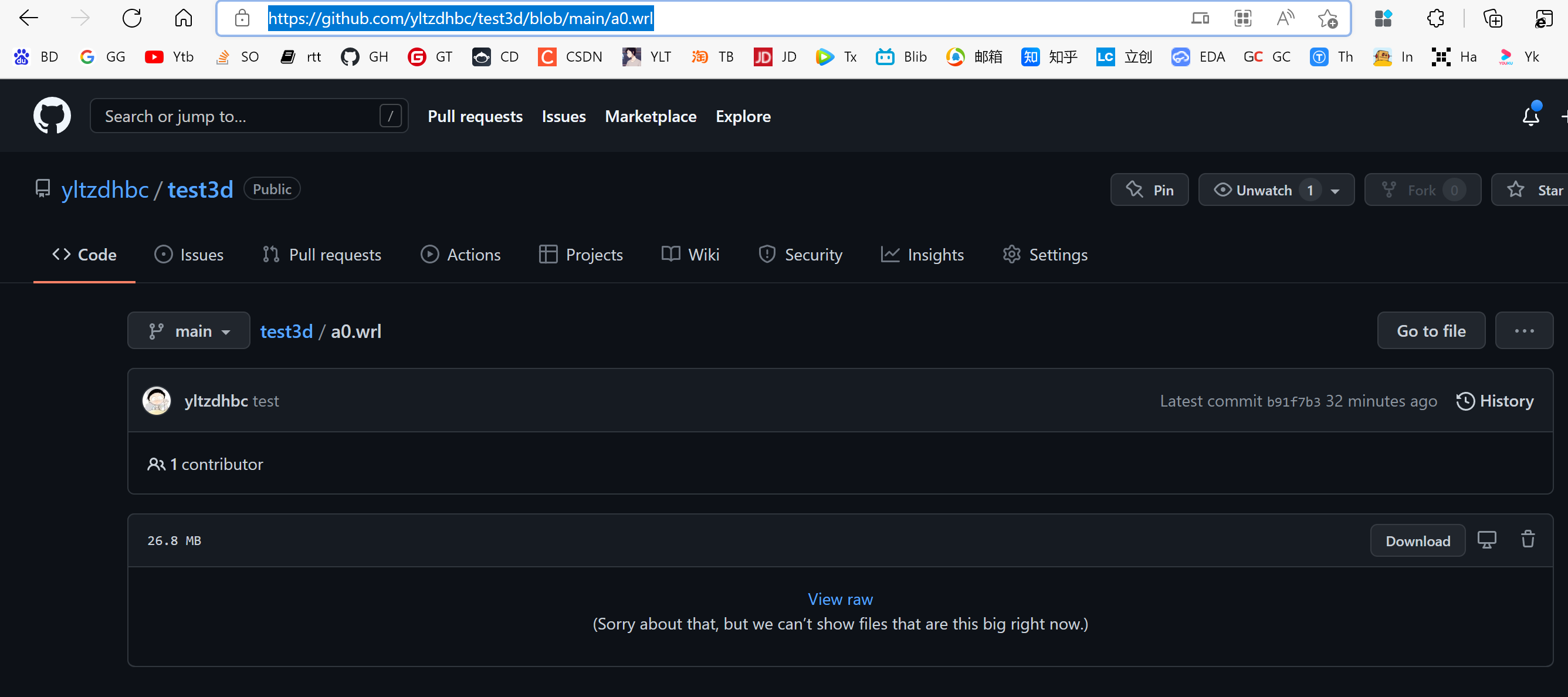Focus the Search or jump to field

pos(249,116)
